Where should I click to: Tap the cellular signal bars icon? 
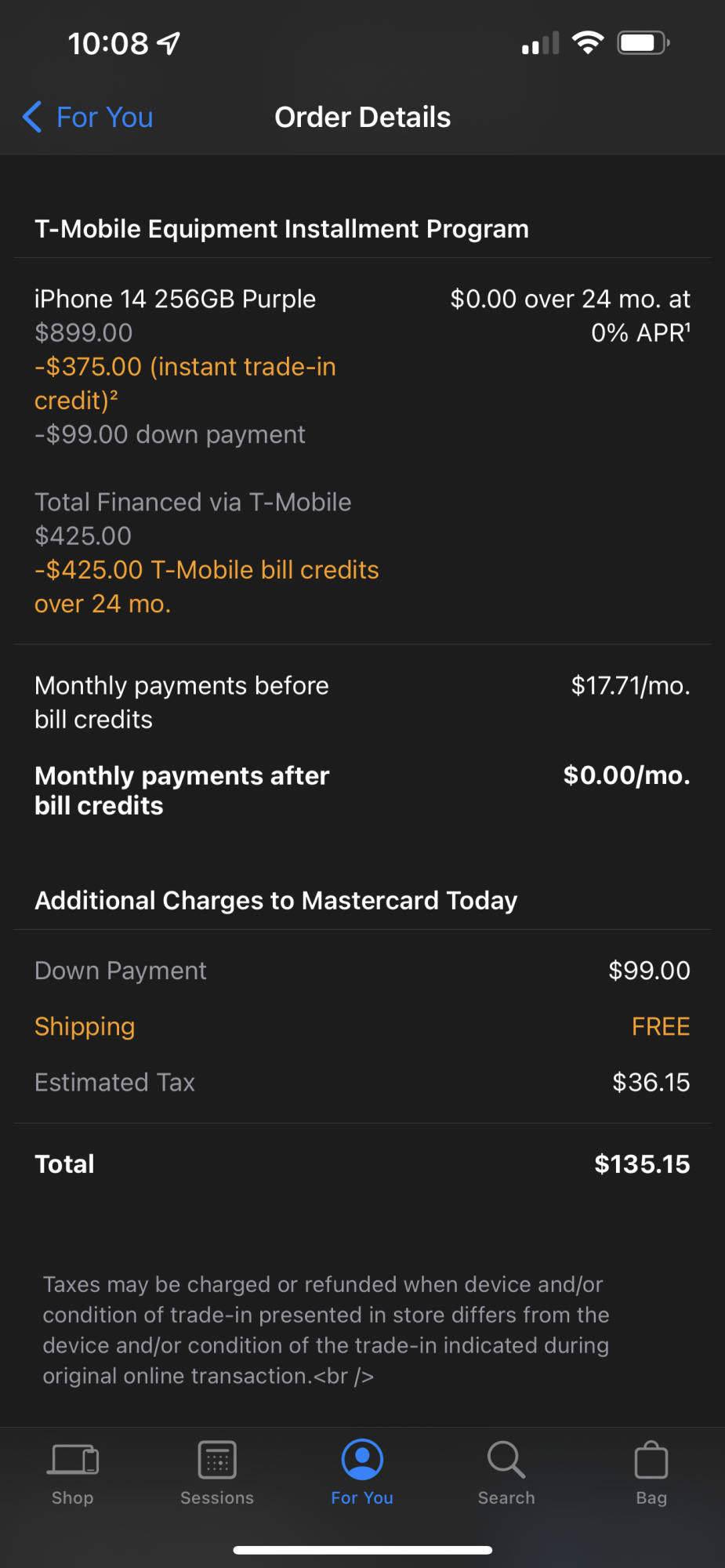(x=541, y=43)
